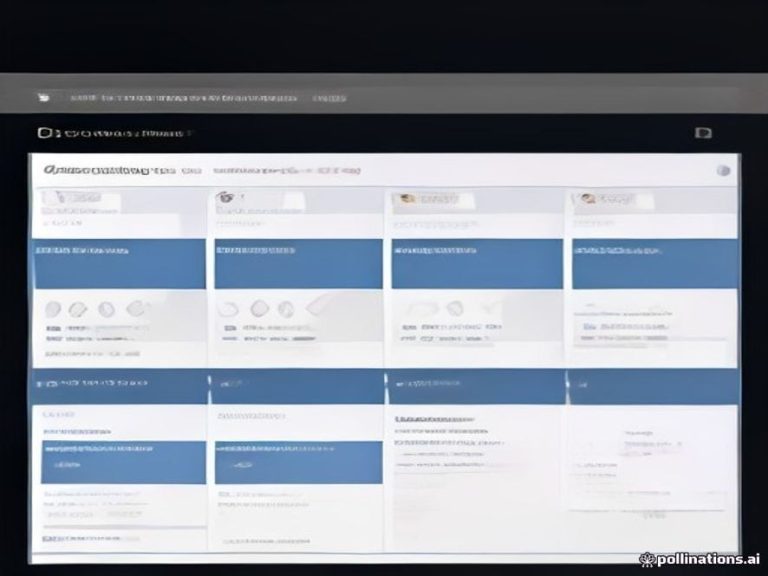
Task: Click the round gray icon in the white panel header's right corner
Action: click(723, 170)
